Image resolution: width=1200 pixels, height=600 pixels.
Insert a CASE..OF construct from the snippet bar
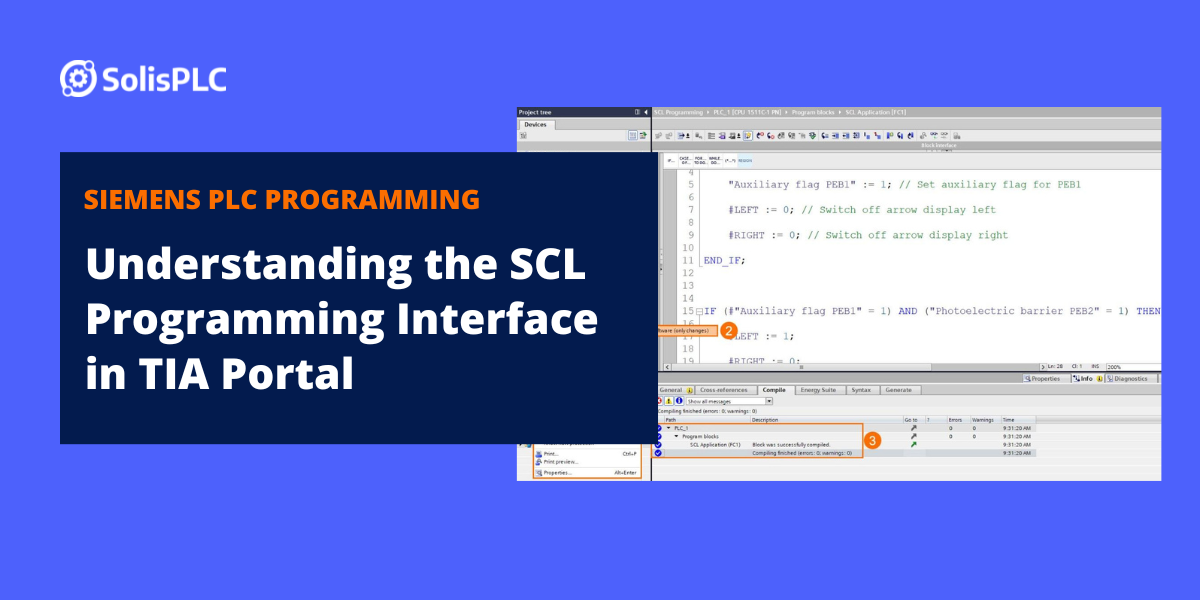click(685, 159)
